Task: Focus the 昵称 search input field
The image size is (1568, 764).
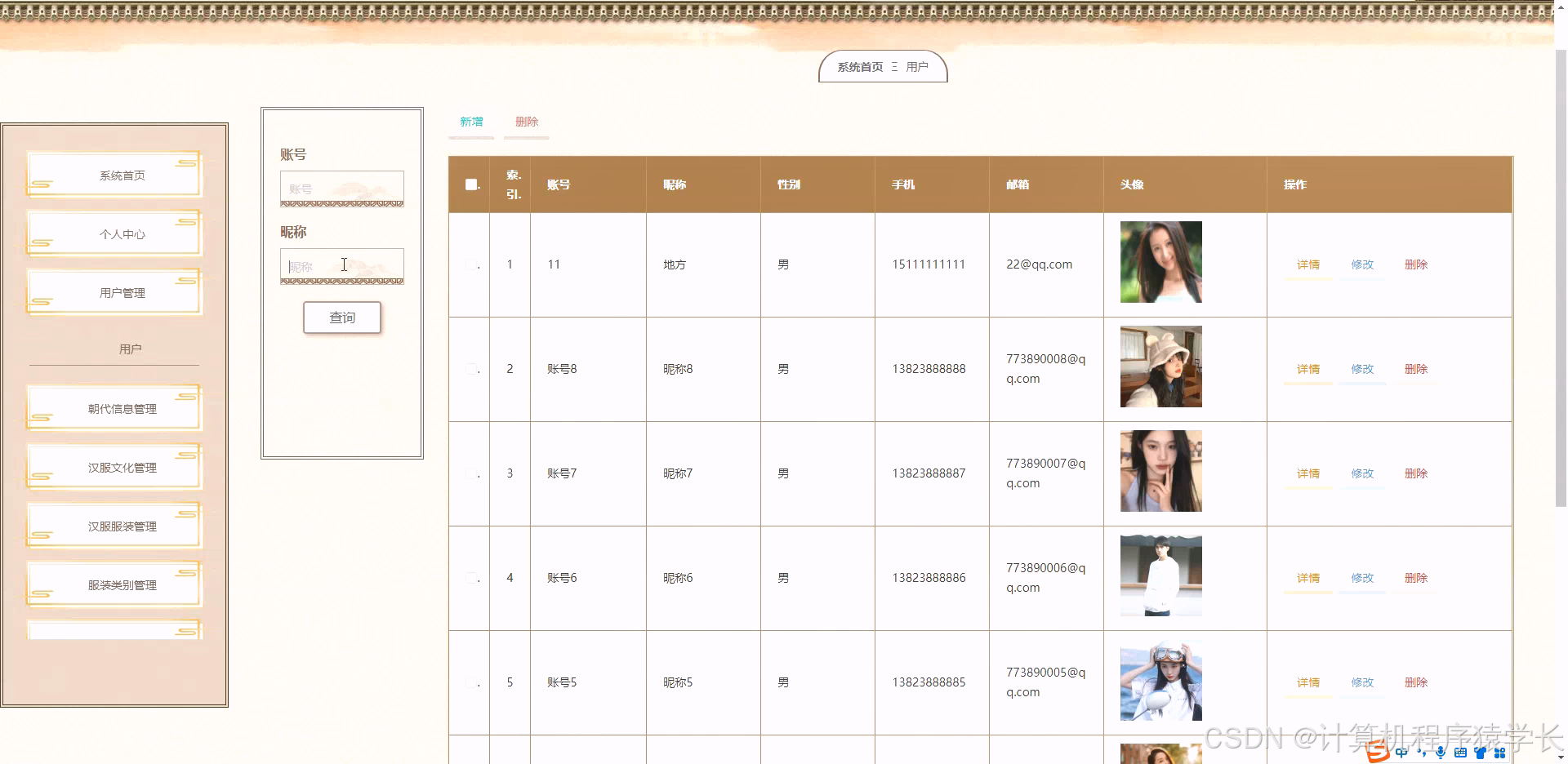Action: [342, 266]
